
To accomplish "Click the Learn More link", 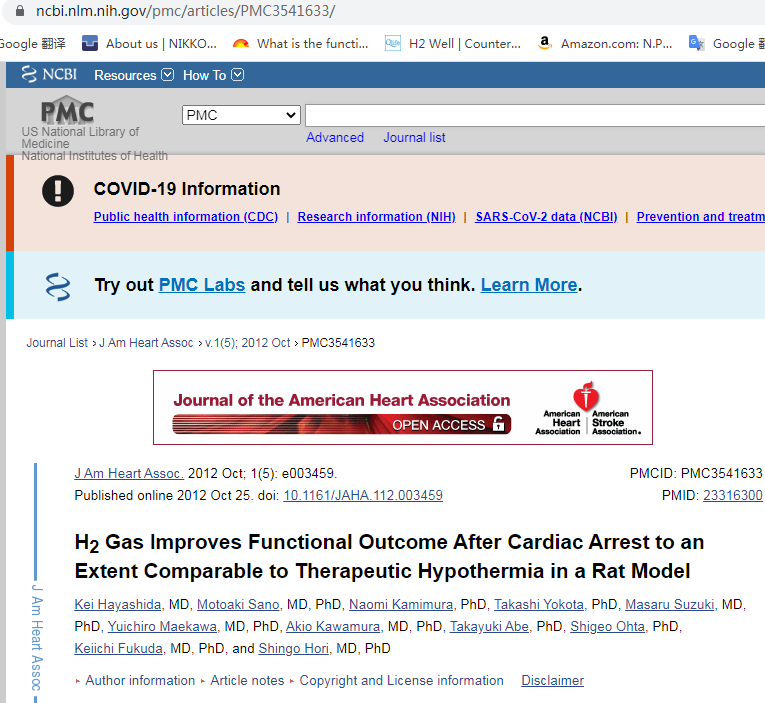I will 529,285.
